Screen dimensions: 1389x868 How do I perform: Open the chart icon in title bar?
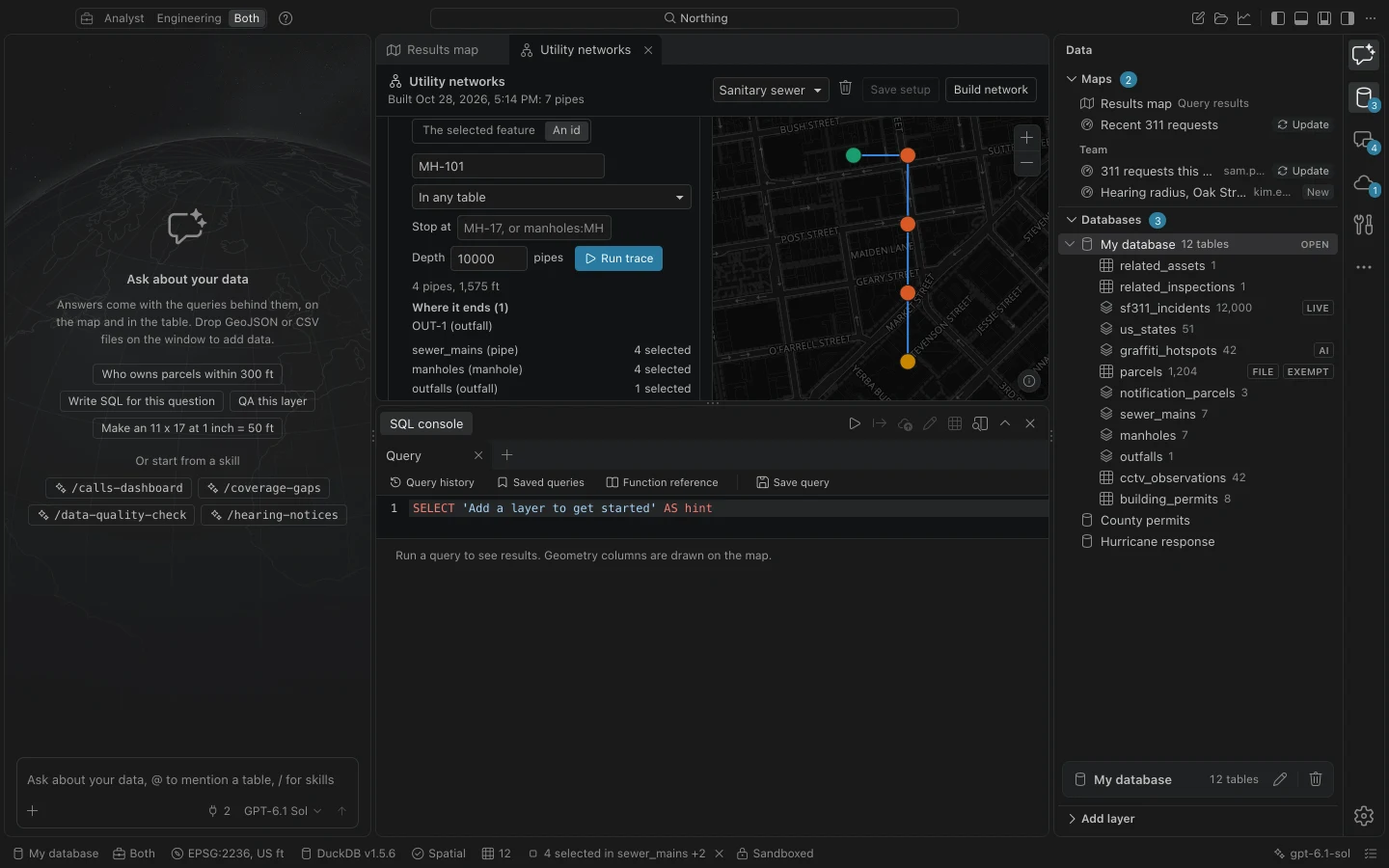pyautogui.click(x=1244, y=18)
